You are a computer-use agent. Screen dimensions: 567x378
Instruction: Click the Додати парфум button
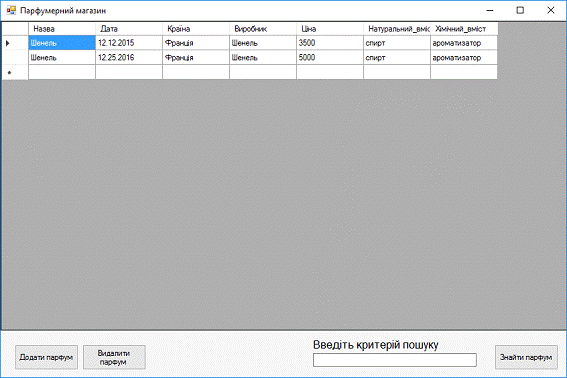pos(46,357)
